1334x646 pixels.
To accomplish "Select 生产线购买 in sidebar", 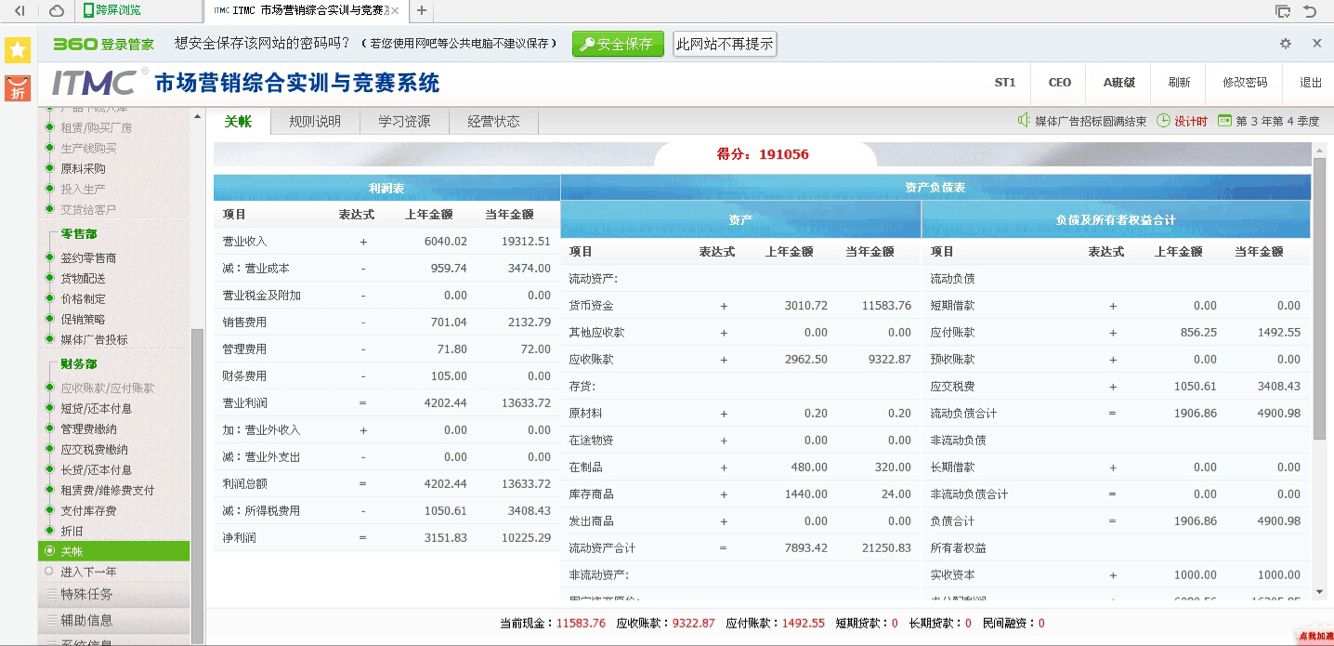I will point(88,148).
